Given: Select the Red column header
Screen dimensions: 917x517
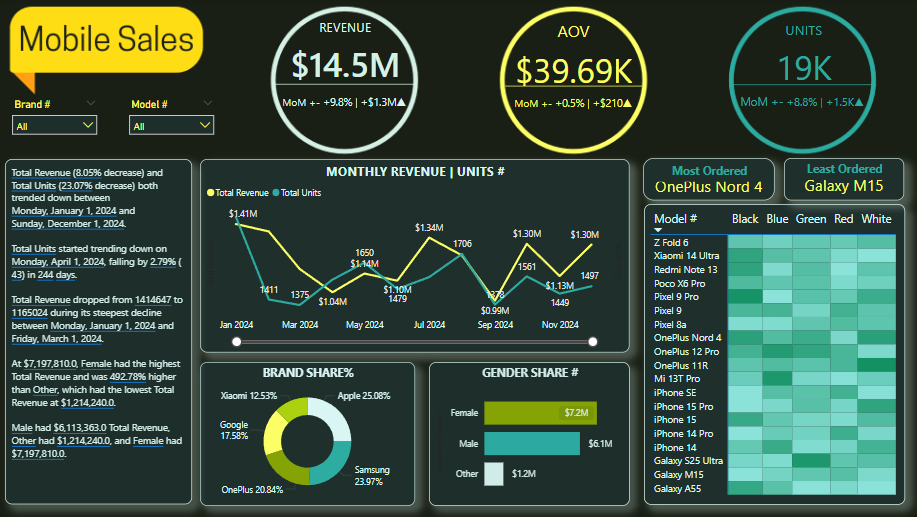Looking at the screenshot, I should coord(843,219).
